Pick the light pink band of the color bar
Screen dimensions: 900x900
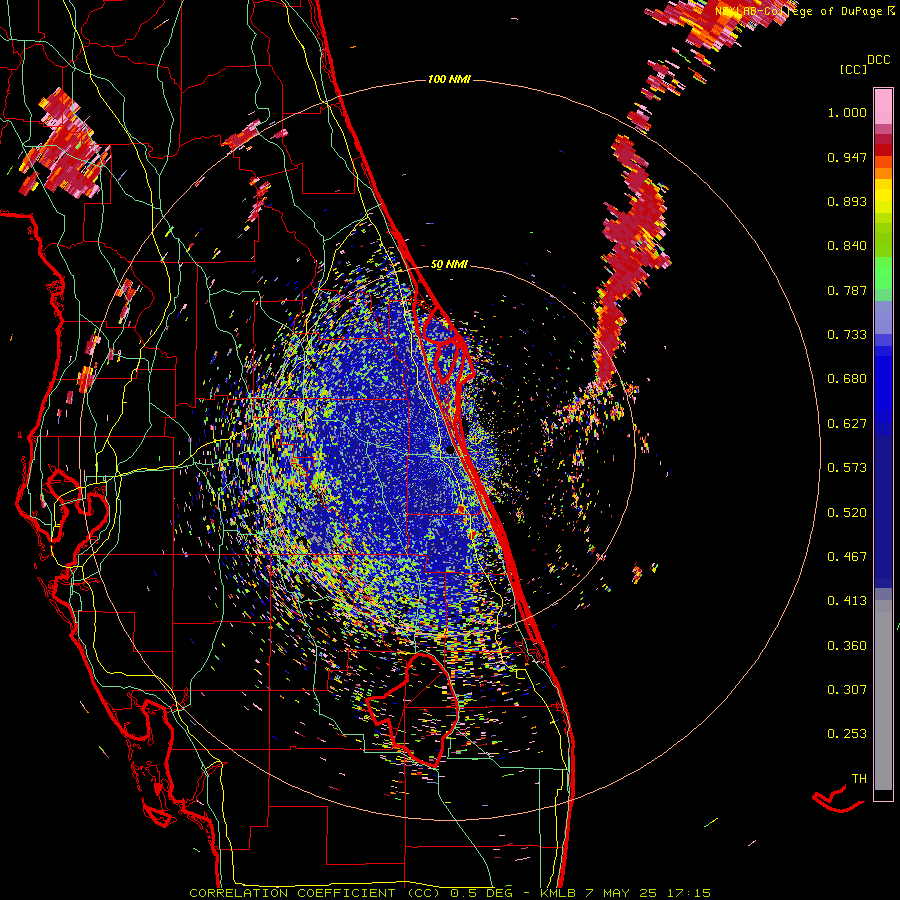tap(883, 106)
